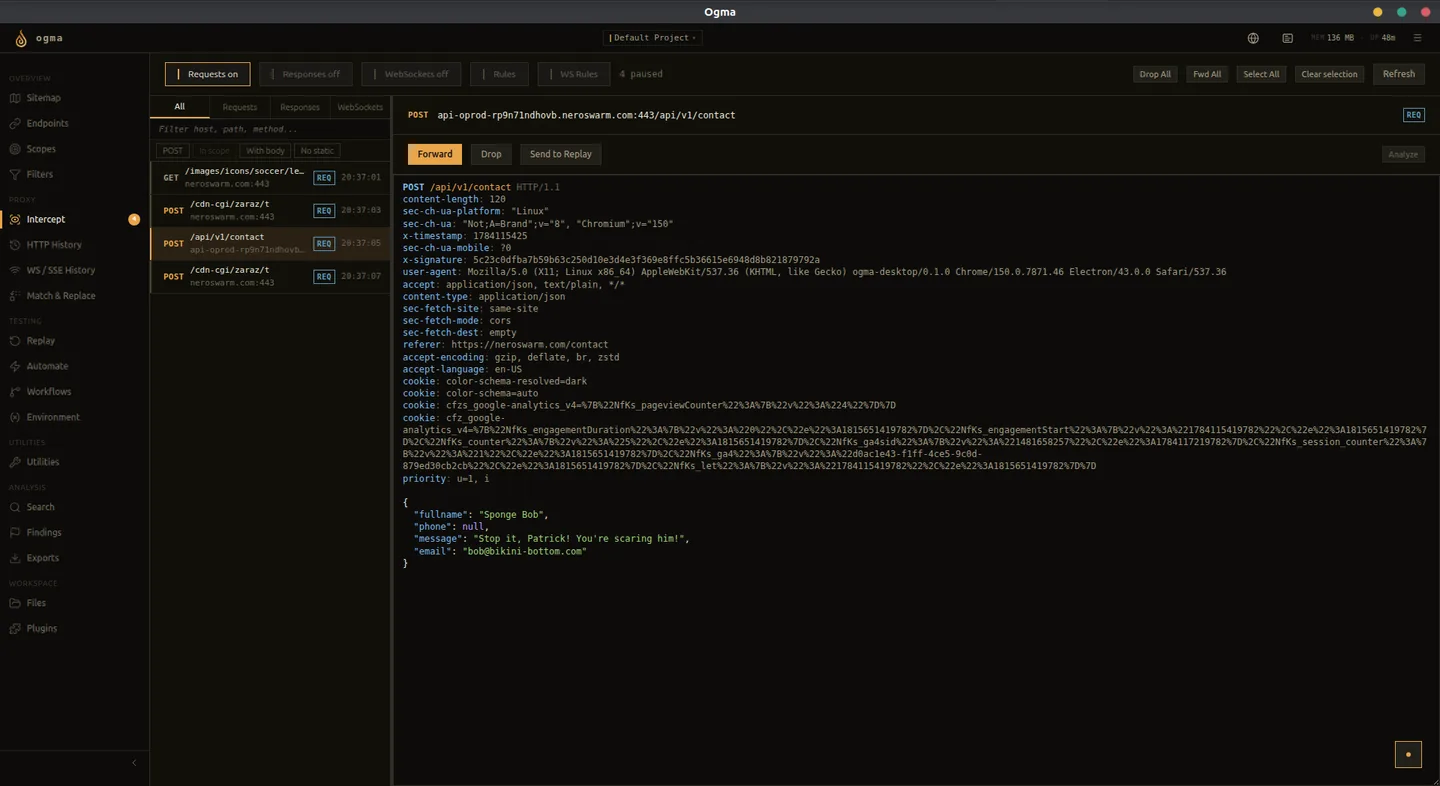The image size is (1440, 786).
Task: Toggle WebSockets off interception
Action: 411,74
